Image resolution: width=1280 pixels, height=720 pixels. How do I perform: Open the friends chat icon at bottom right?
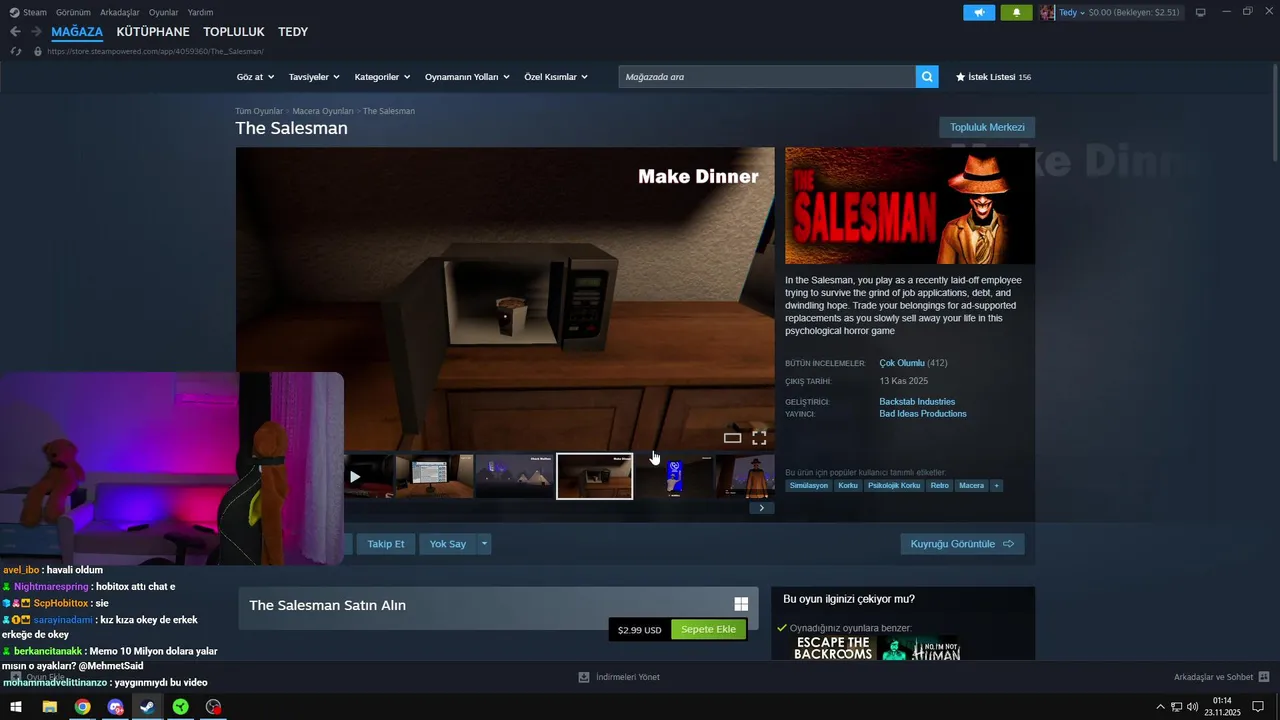tap(1264, 677)
